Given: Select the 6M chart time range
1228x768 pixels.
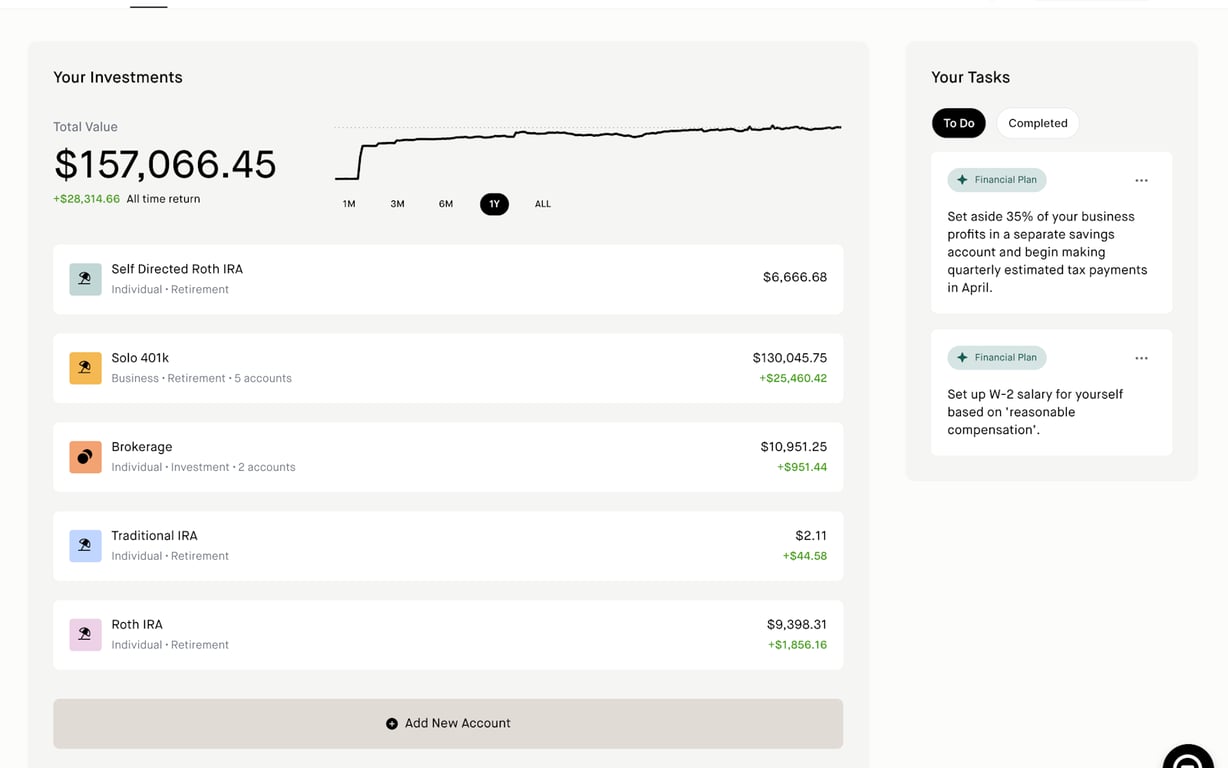Looking at the screenshot, I should tap(446, 204).
